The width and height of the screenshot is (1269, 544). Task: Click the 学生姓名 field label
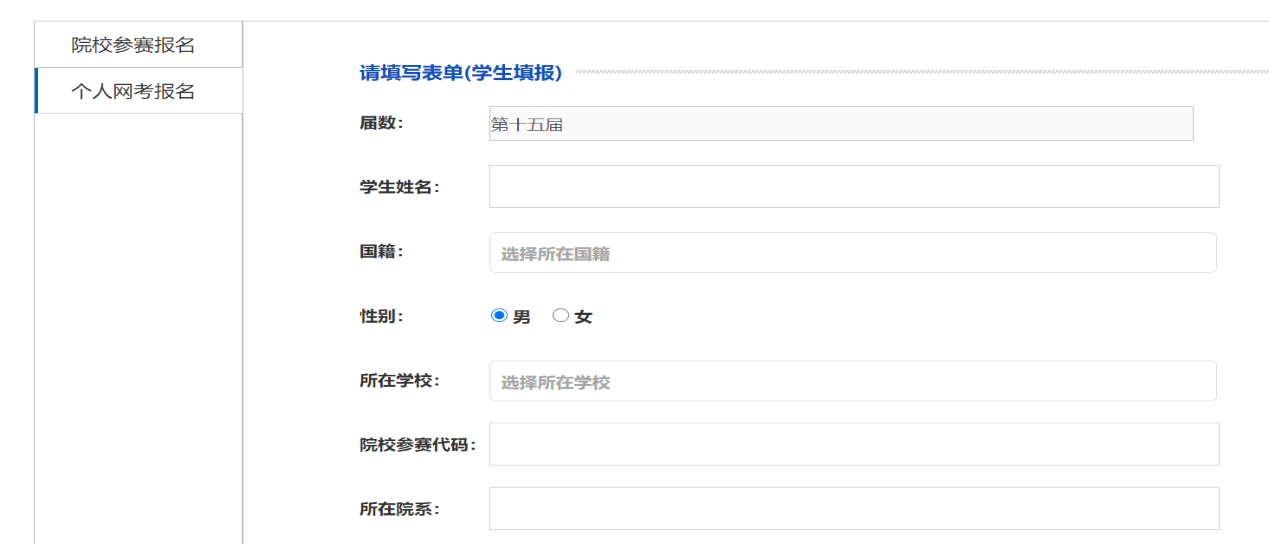click(x=399, y=187)
